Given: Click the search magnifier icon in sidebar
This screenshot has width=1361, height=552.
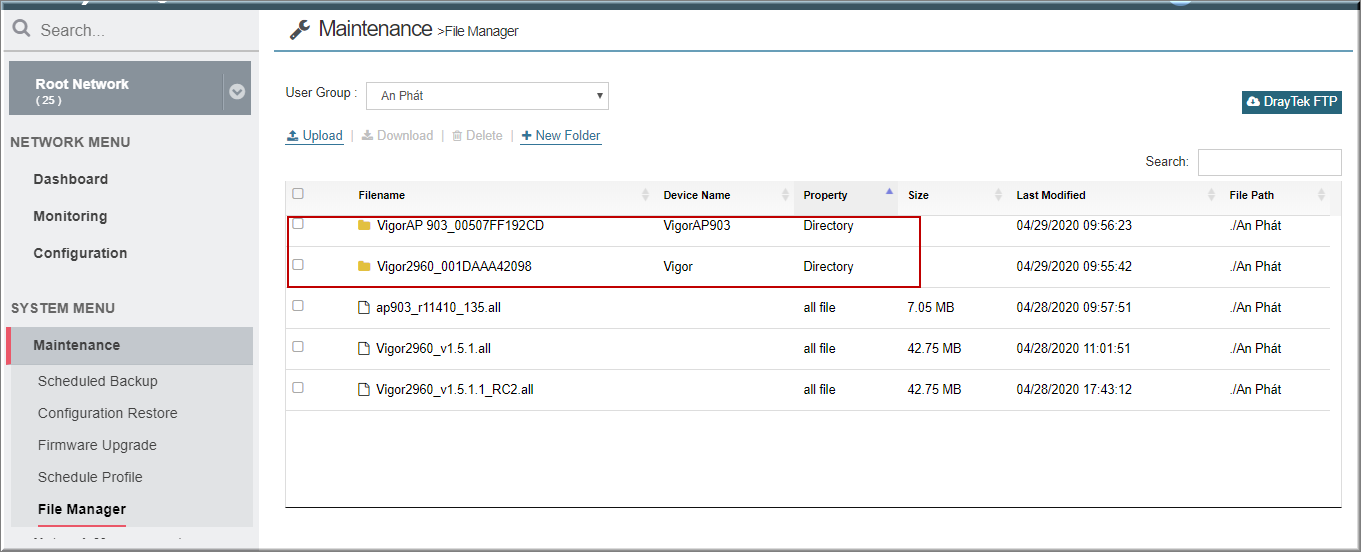Looking at the screenshot, I should point(21,29).
